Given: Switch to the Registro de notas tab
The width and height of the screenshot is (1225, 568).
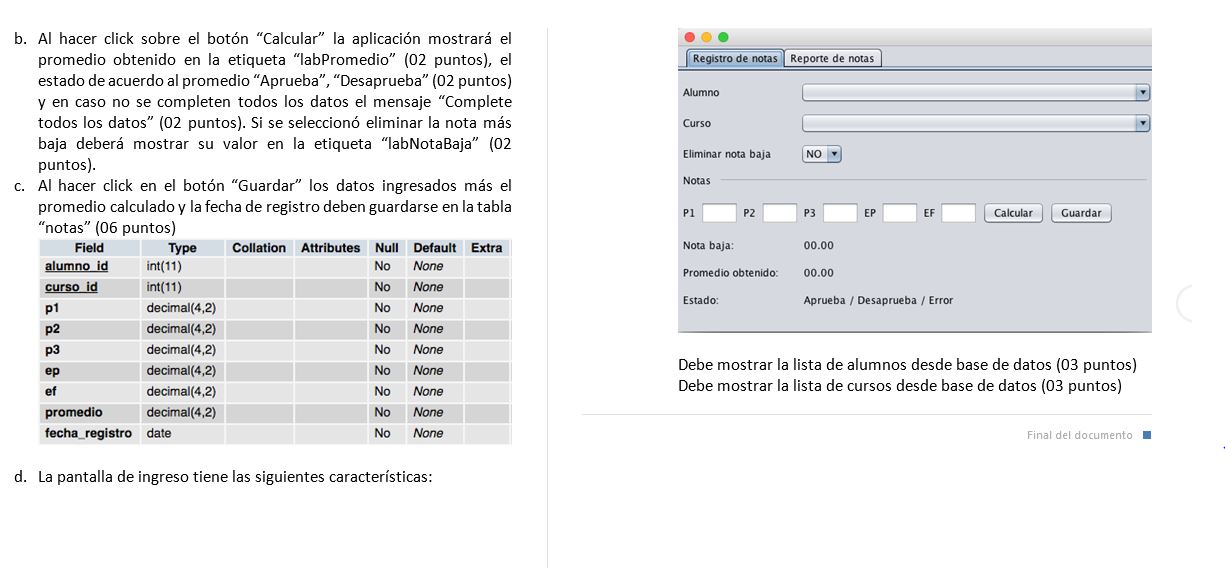Looking at the screenshot, I should click(735, 58).
